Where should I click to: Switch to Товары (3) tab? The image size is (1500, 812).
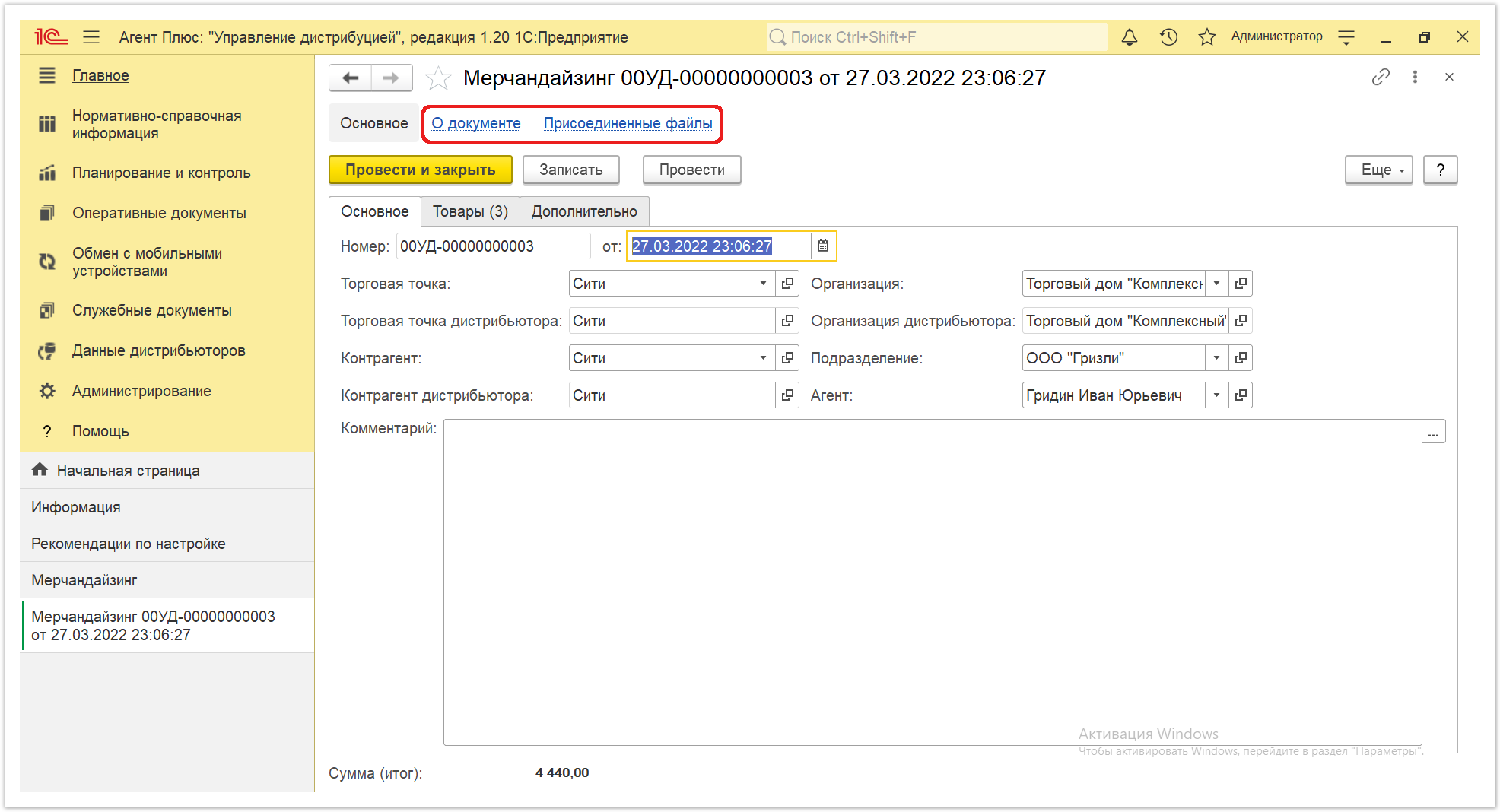[x=470, y=211]
